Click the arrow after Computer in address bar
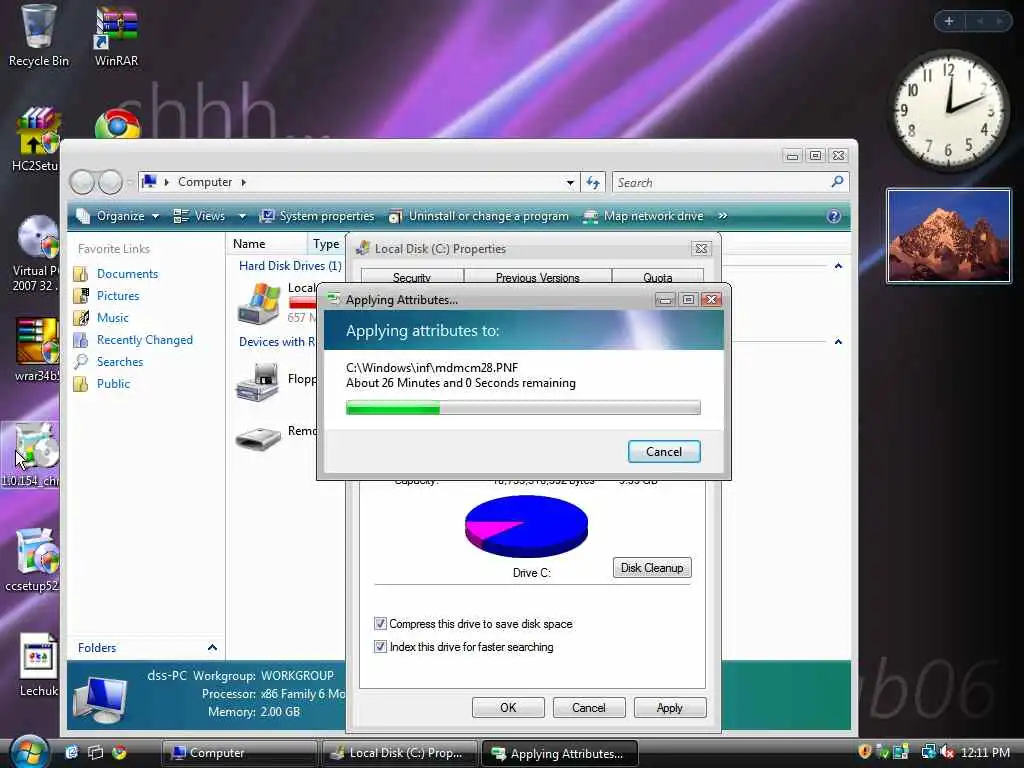 tap(244, 182)
